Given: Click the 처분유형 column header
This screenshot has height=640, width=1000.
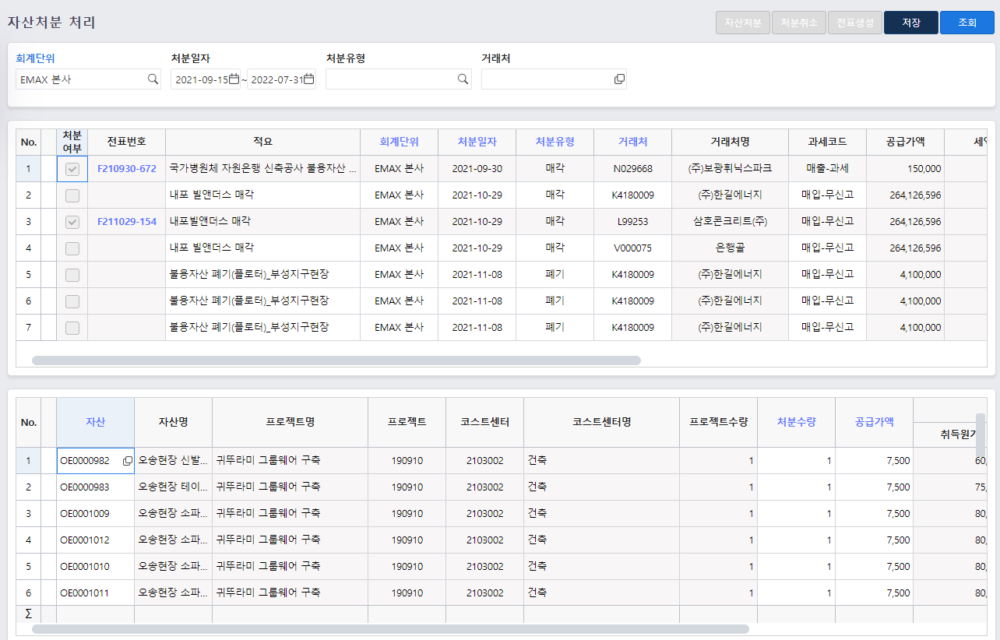Looking at the screenshot, I should tap(555, 142).
